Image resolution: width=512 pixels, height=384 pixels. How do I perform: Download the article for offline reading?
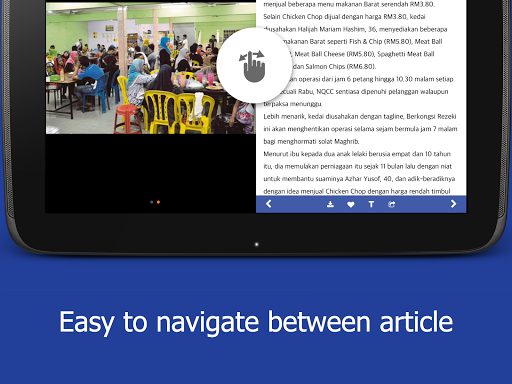[x=330, y=204]
